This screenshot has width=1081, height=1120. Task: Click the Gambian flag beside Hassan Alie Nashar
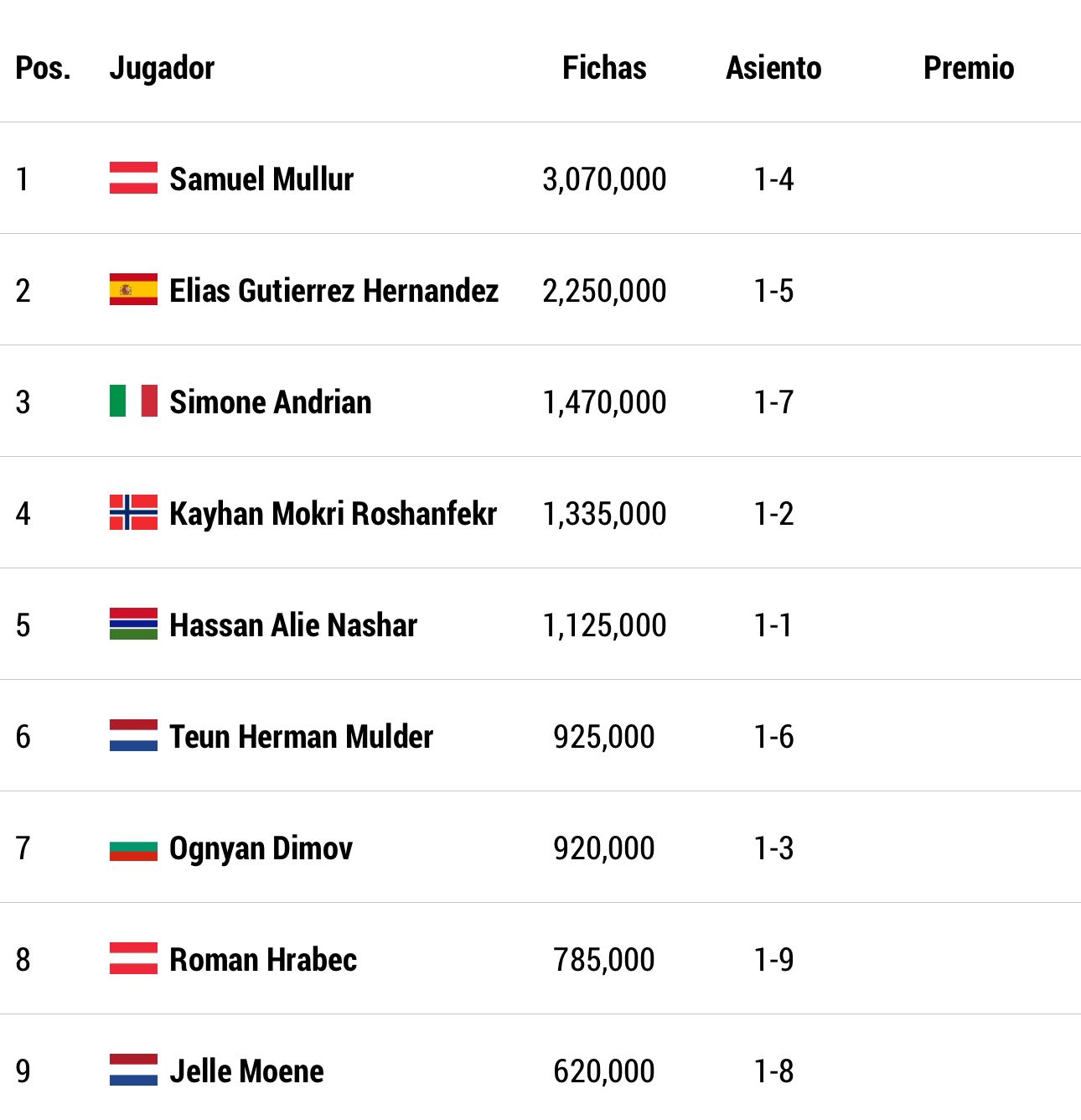point(133,624)
